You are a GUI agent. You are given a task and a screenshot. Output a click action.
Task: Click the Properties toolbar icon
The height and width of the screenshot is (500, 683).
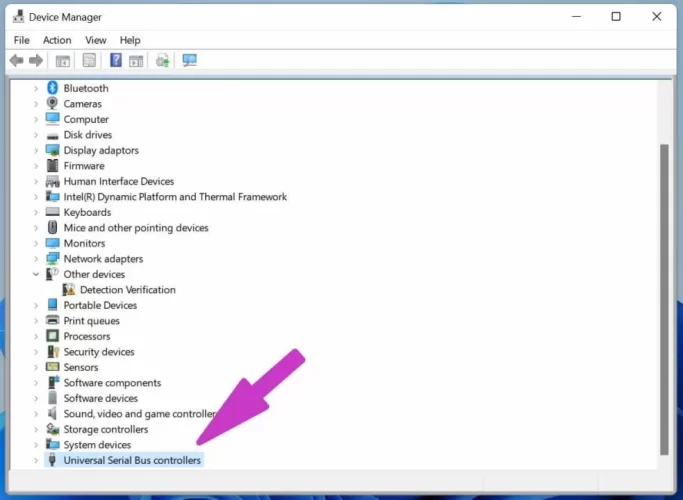tap(89, 61)
